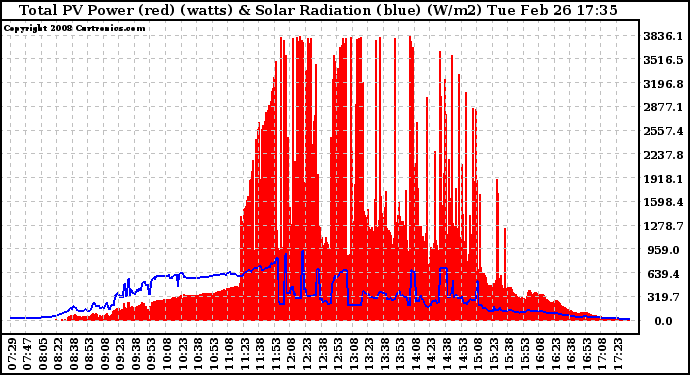Click the 14:23 time label

tap(431, 354)
